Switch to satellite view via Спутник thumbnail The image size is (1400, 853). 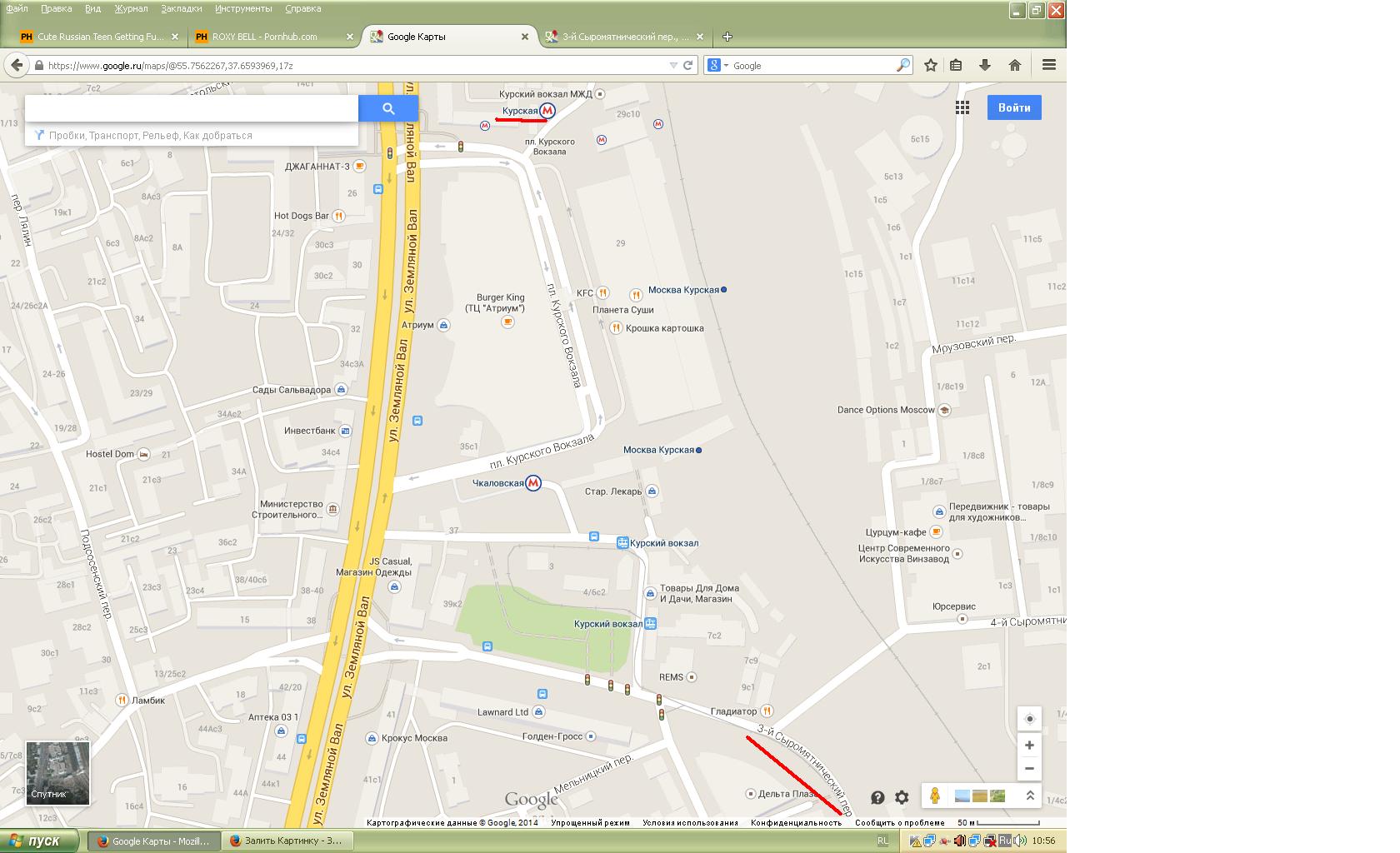(x=57, y=774)
